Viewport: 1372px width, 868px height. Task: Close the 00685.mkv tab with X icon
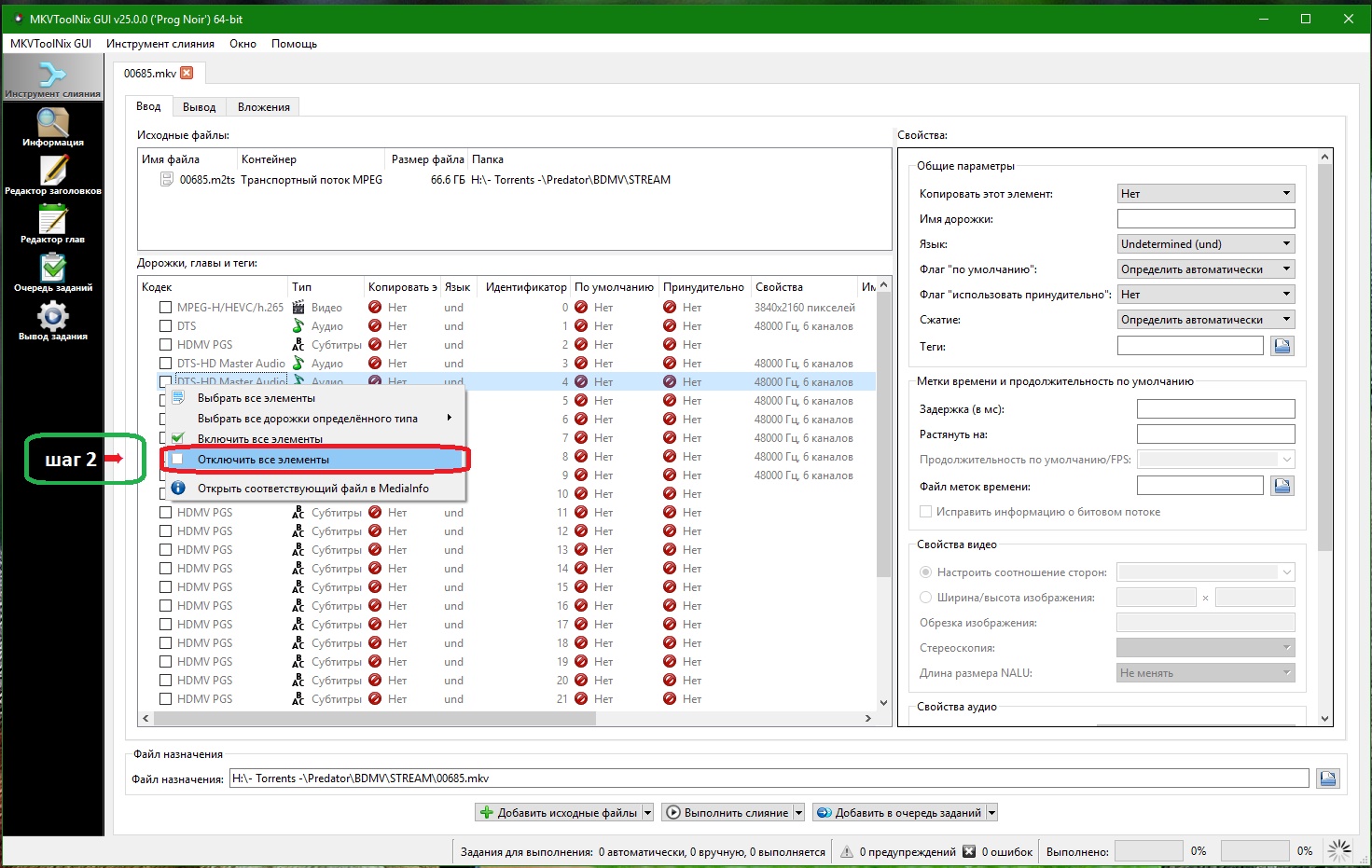pos(187,73)
